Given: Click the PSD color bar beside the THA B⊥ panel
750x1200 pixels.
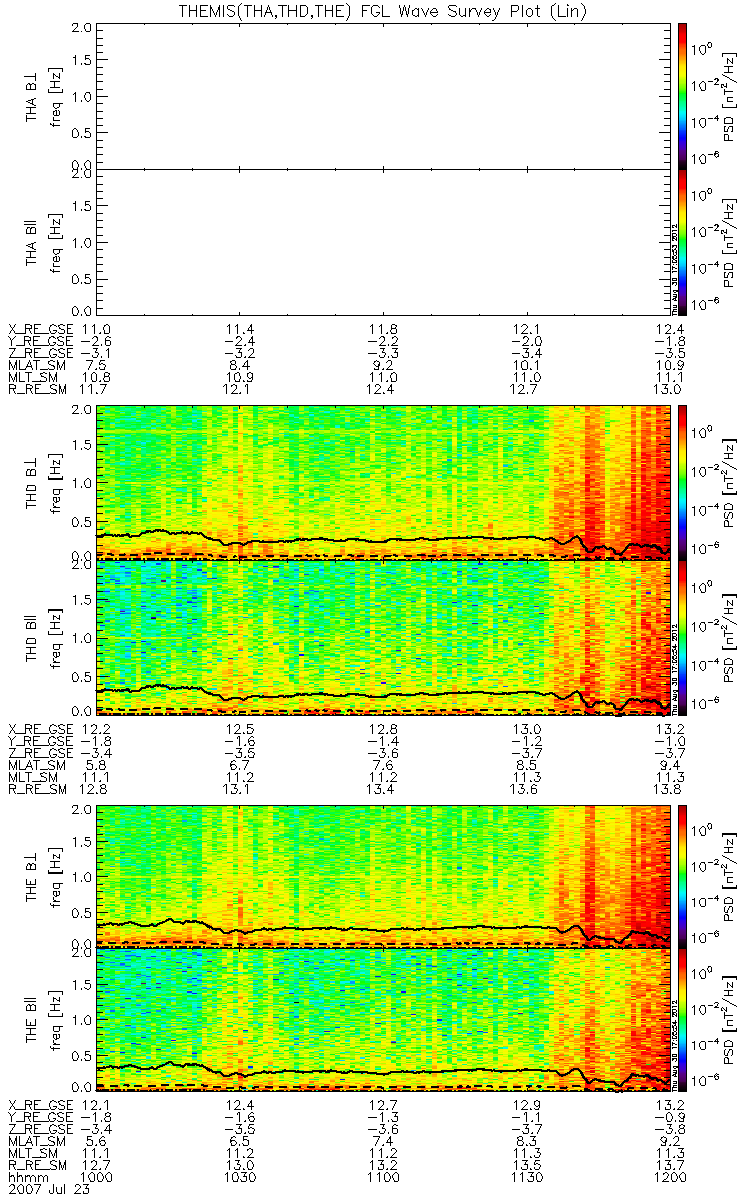Looking at the screenshot, I should 683,96.
